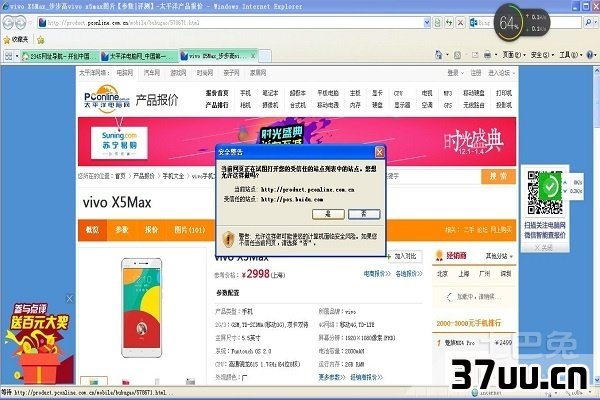600x400 pixels.
Task: Open the Quick Tabs grid icon
Action: click(8, 56)
